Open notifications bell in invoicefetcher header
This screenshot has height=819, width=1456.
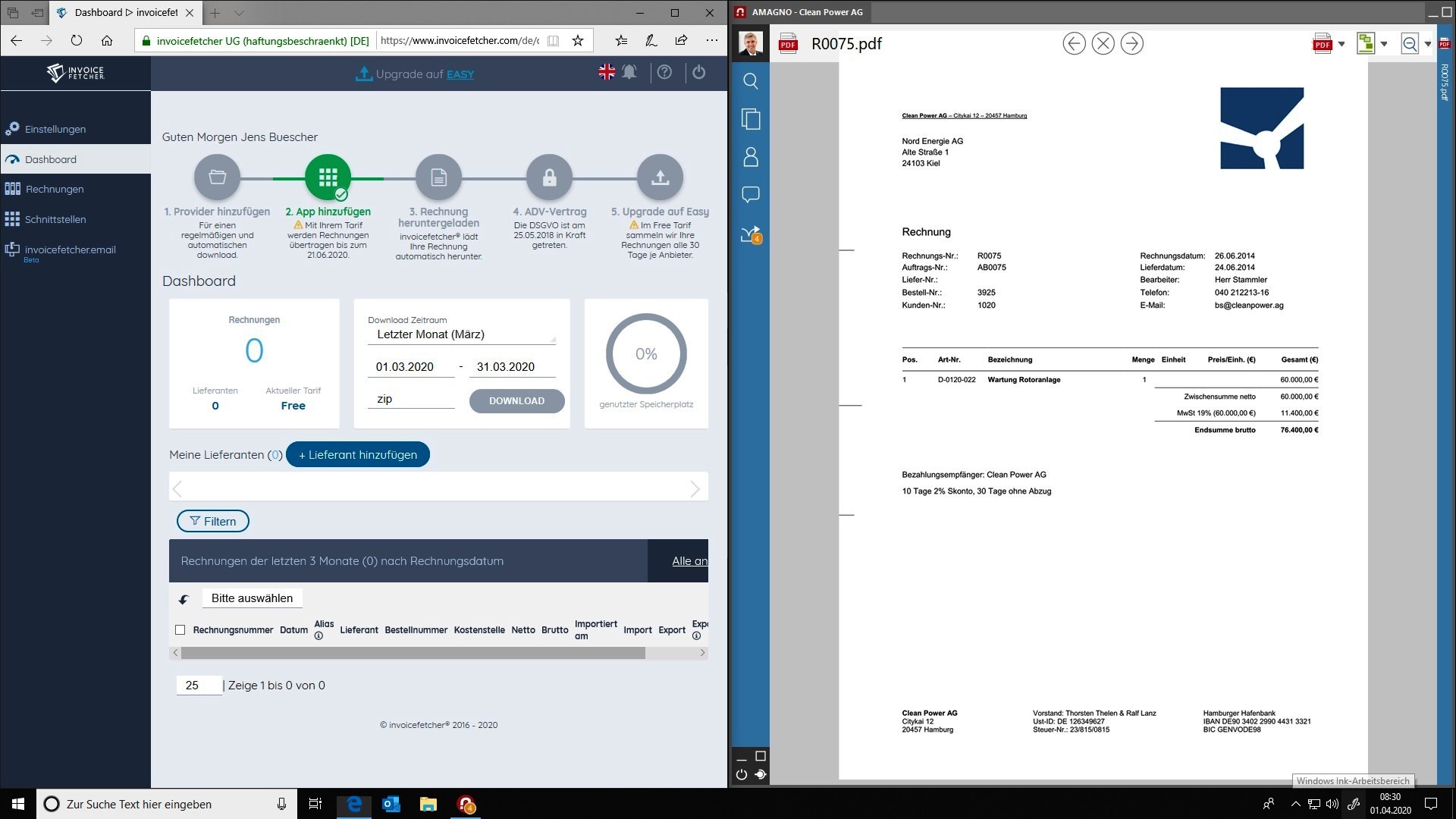click(629, 72)
